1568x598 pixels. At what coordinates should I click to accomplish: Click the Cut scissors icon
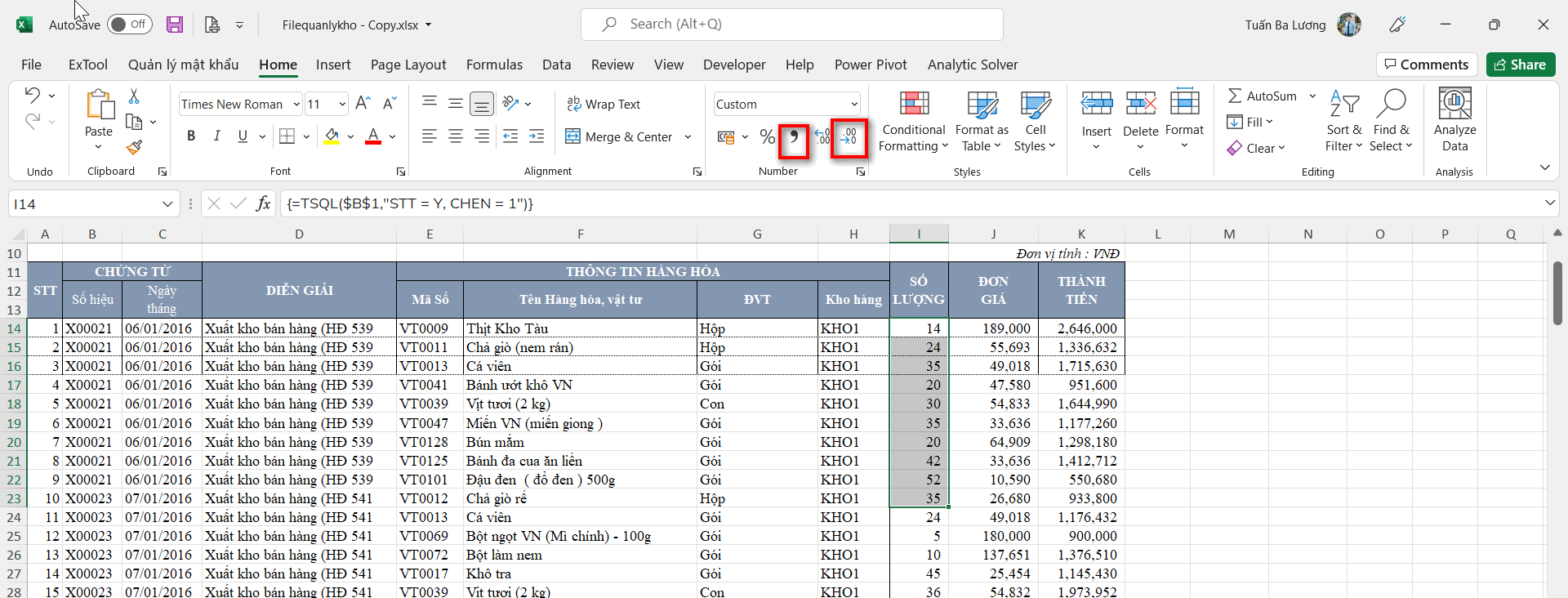134,96
